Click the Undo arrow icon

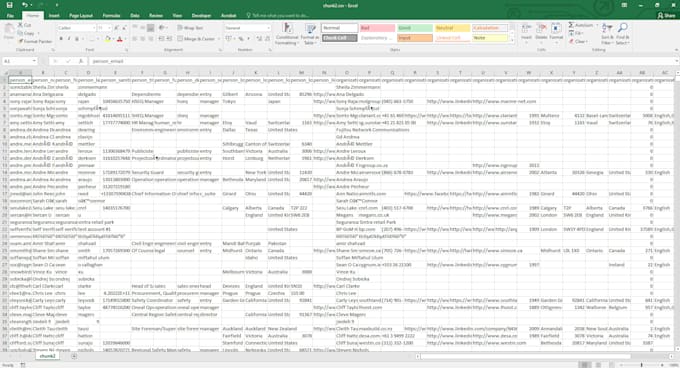tap(25, 5)
